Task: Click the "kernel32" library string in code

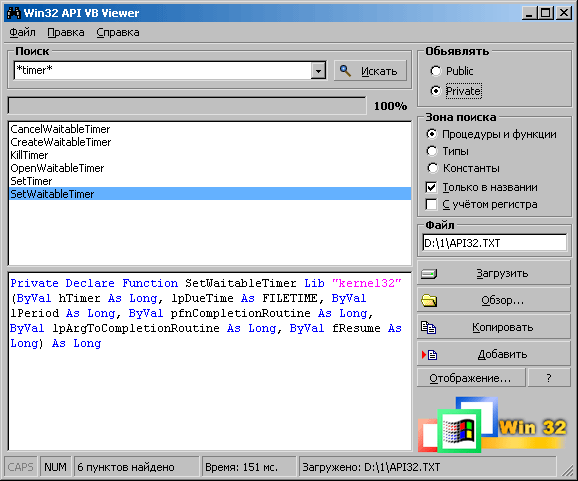Action: point(366,283)
